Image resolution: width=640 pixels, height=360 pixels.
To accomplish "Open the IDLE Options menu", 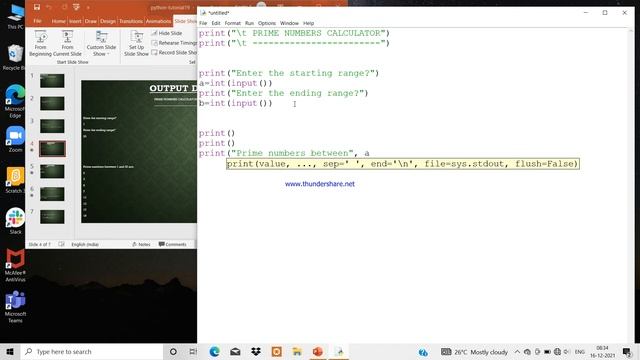I will pyautogui.click(x=267, y=23).
